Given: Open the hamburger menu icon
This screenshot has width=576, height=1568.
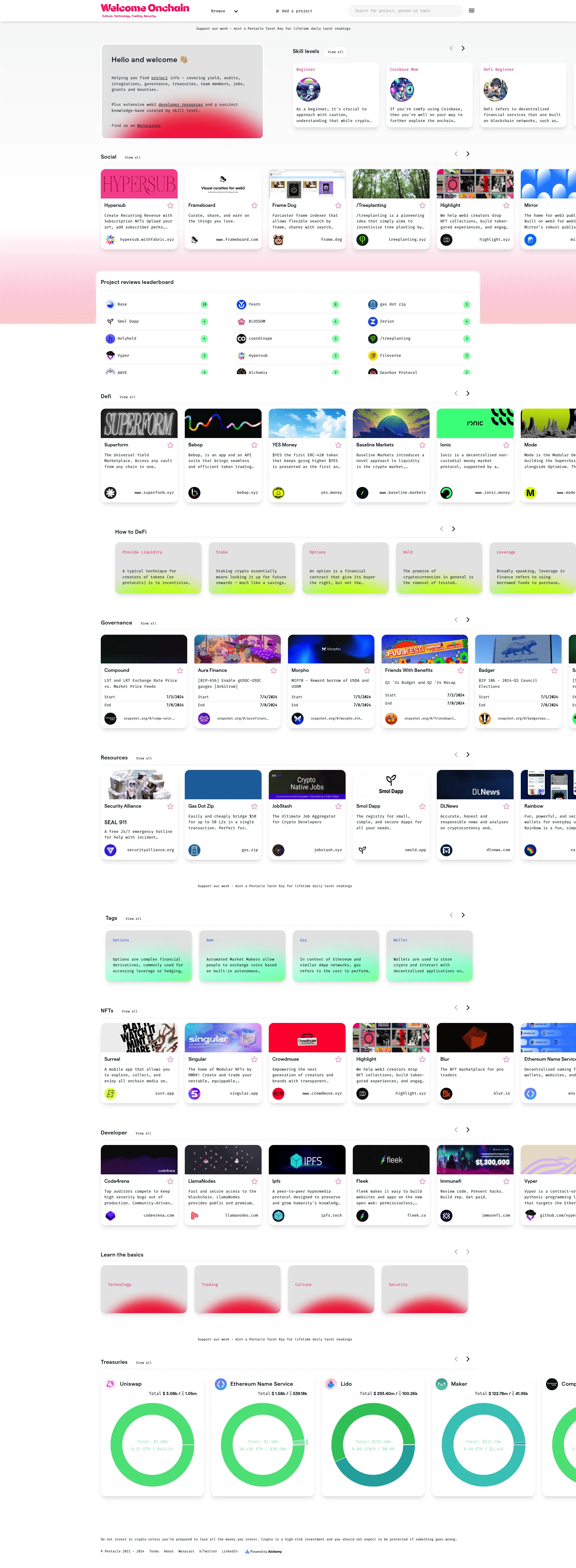Looking at the screenshot, I should click(471, 10).
